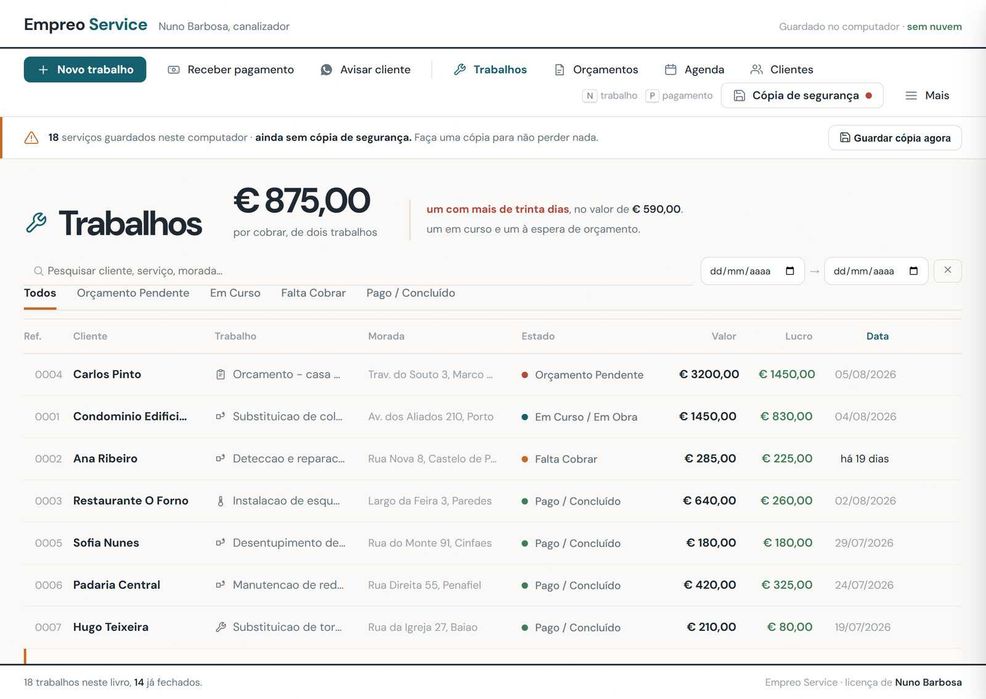Image resolution: width=986 pixels, height=699 pixels.
Task: Sort by the Valor column header
Action: pos(724,336)
